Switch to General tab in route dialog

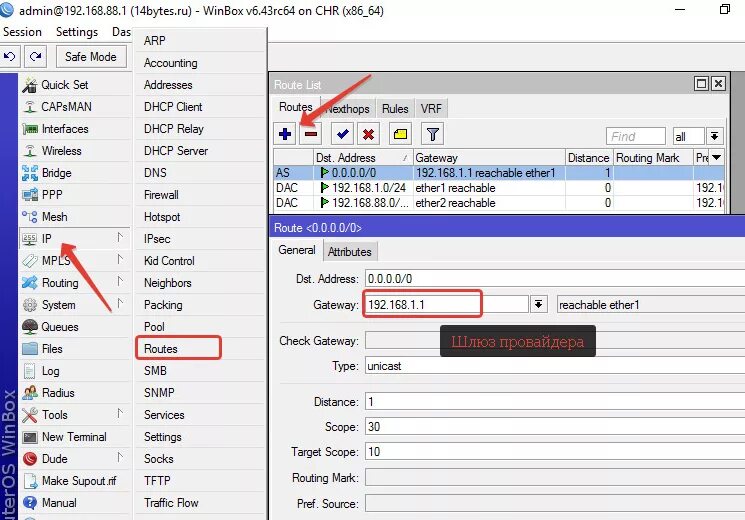(x=297, y=250)
